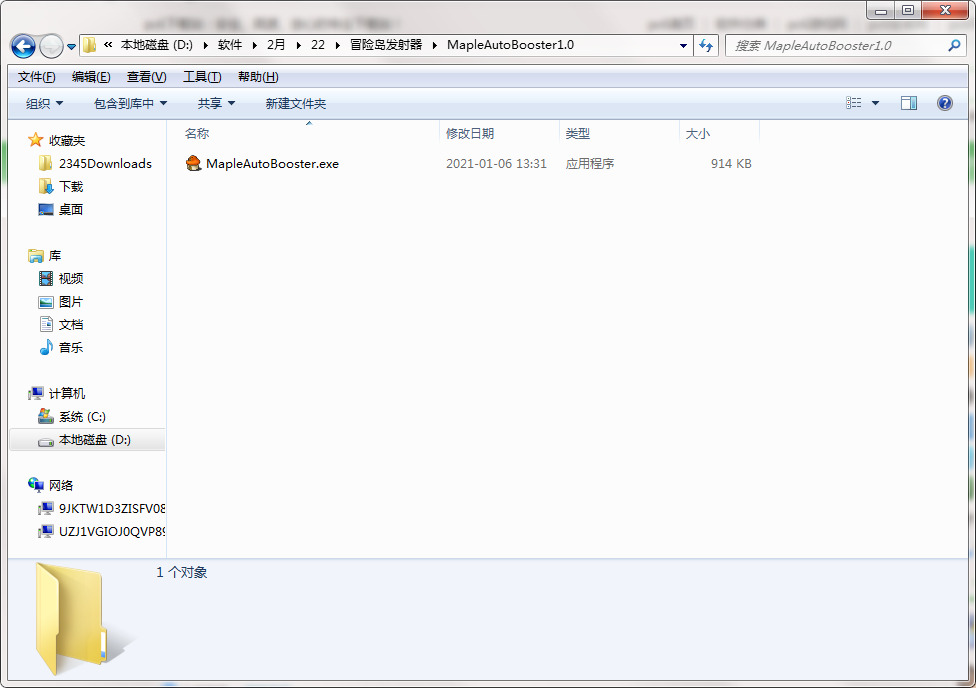Toggle the preview pane icon

click(x=909, y=103)
